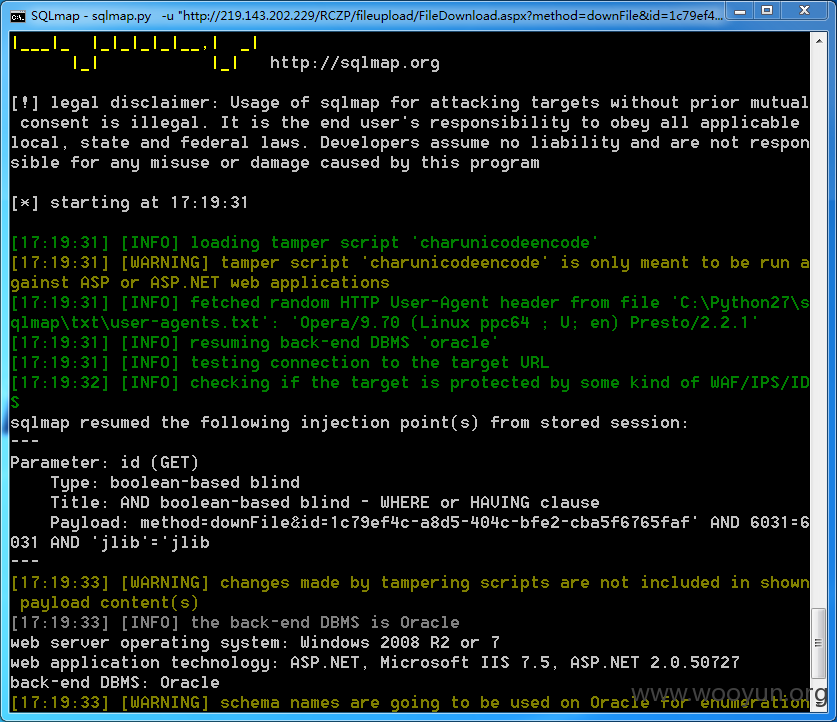The image size is (837, 722).
Task: Click 'sqlmap resumed the following injection' line
Action: (x=349, y=423)
